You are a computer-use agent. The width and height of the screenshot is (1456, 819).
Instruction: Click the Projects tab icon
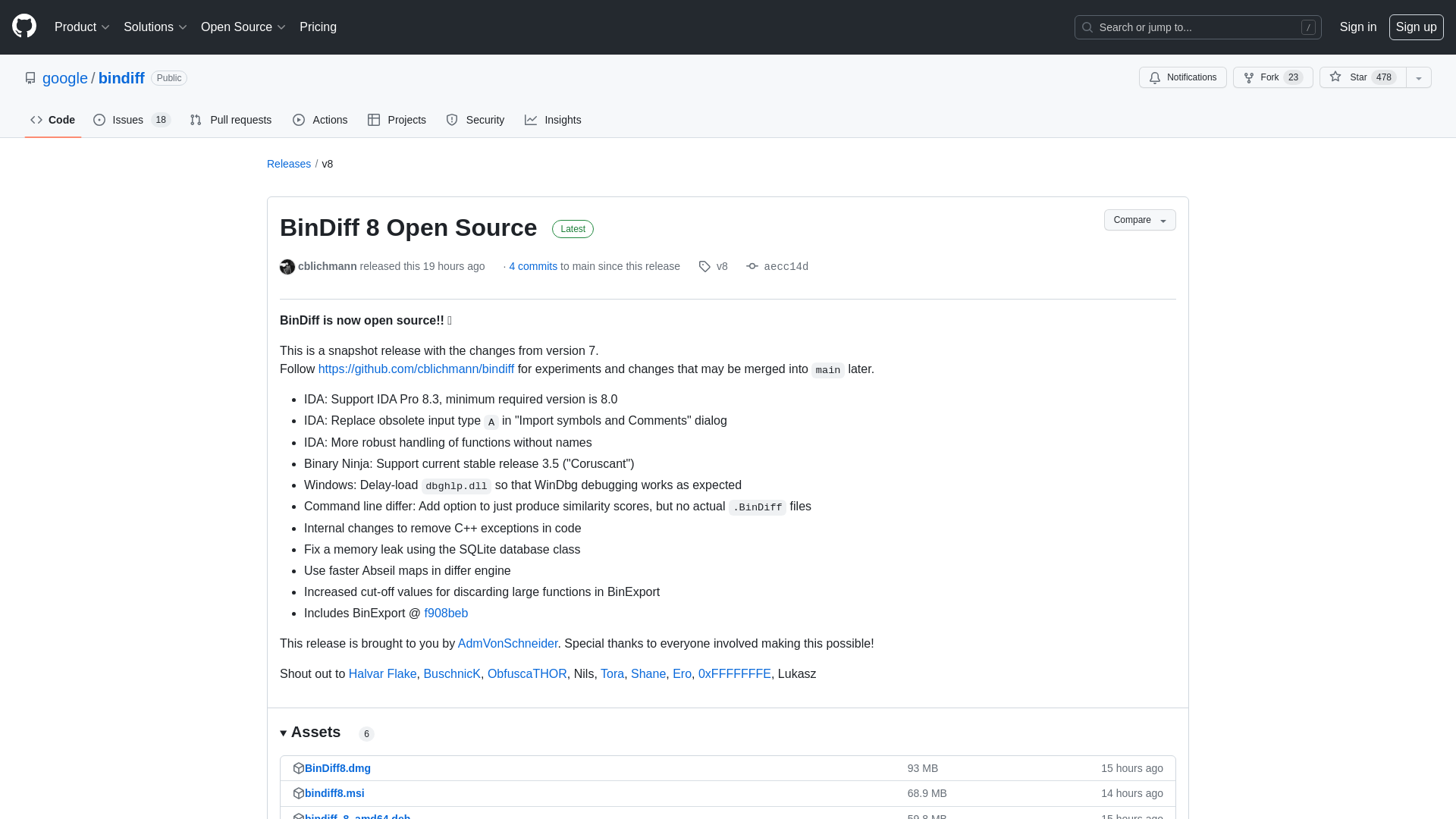[x=374, y=120]
